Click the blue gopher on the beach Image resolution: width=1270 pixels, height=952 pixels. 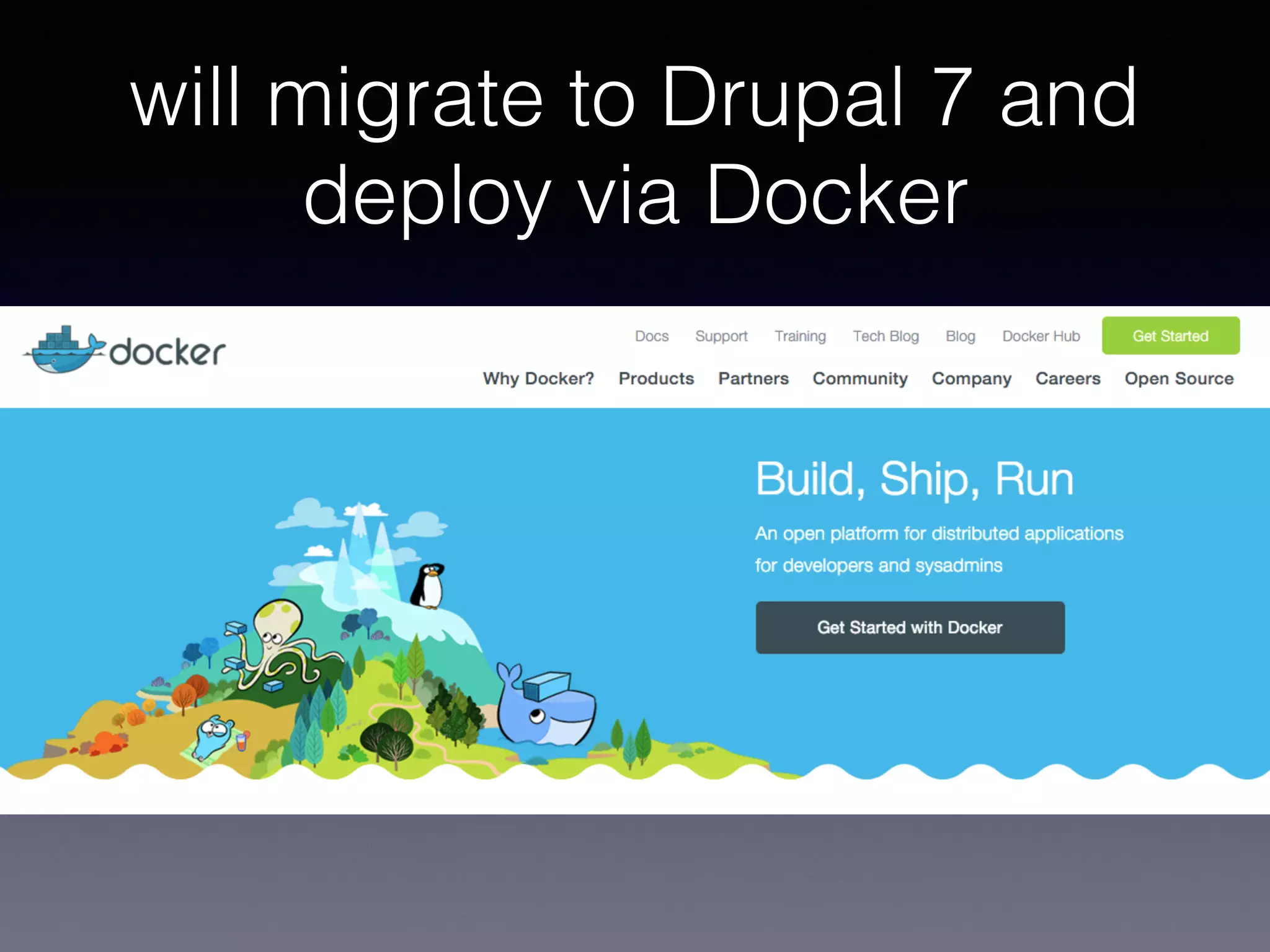(214, 738)
